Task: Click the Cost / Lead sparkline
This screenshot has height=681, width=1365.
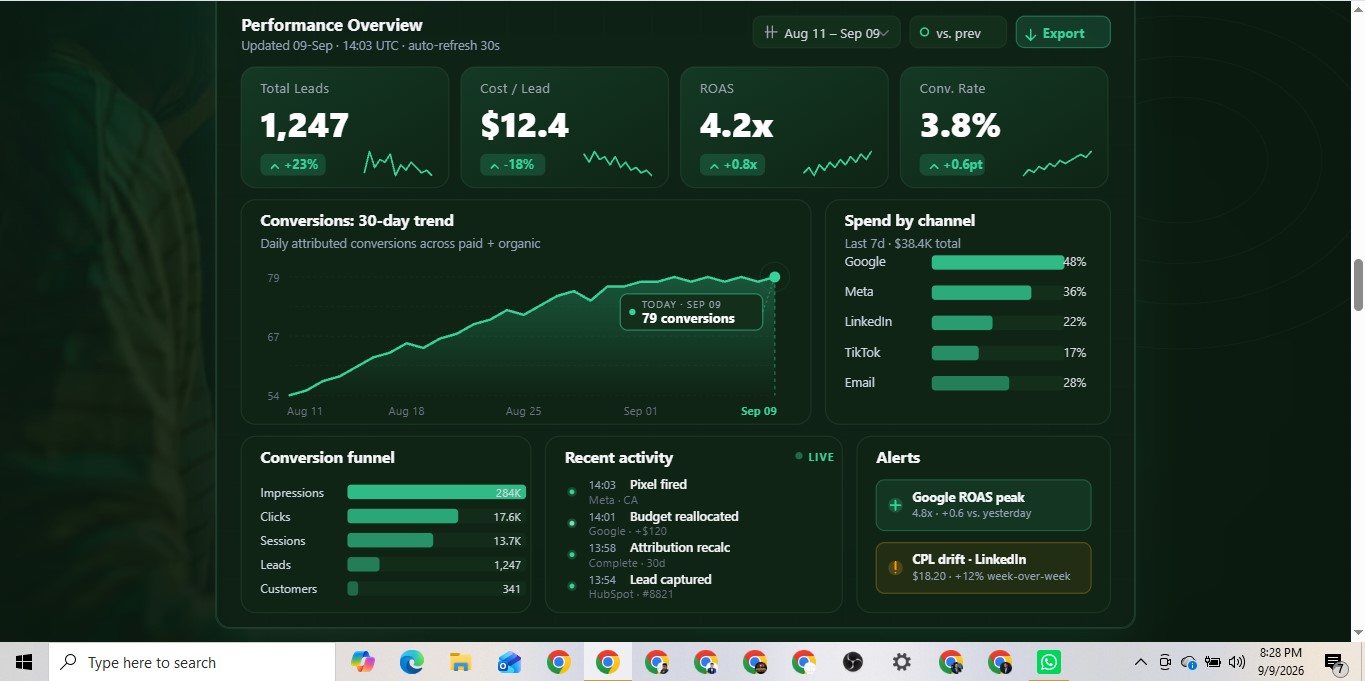Action: (618, 164)
